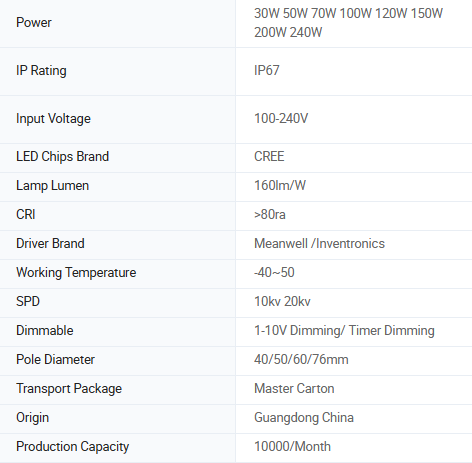472x463 pixels.
Task: Select the -40~50 temperature value
Action: point(274,272)
